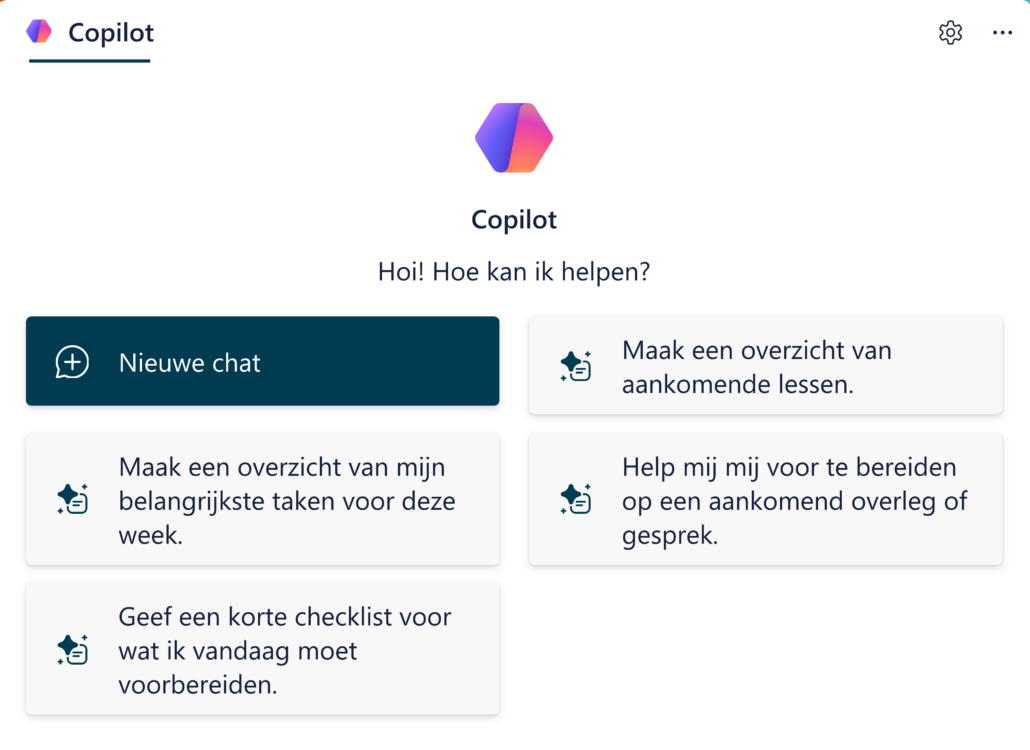The image size is (1030, 750).
Task: Open the more options ellipsis menu
Action: [x=1002, y=33]
